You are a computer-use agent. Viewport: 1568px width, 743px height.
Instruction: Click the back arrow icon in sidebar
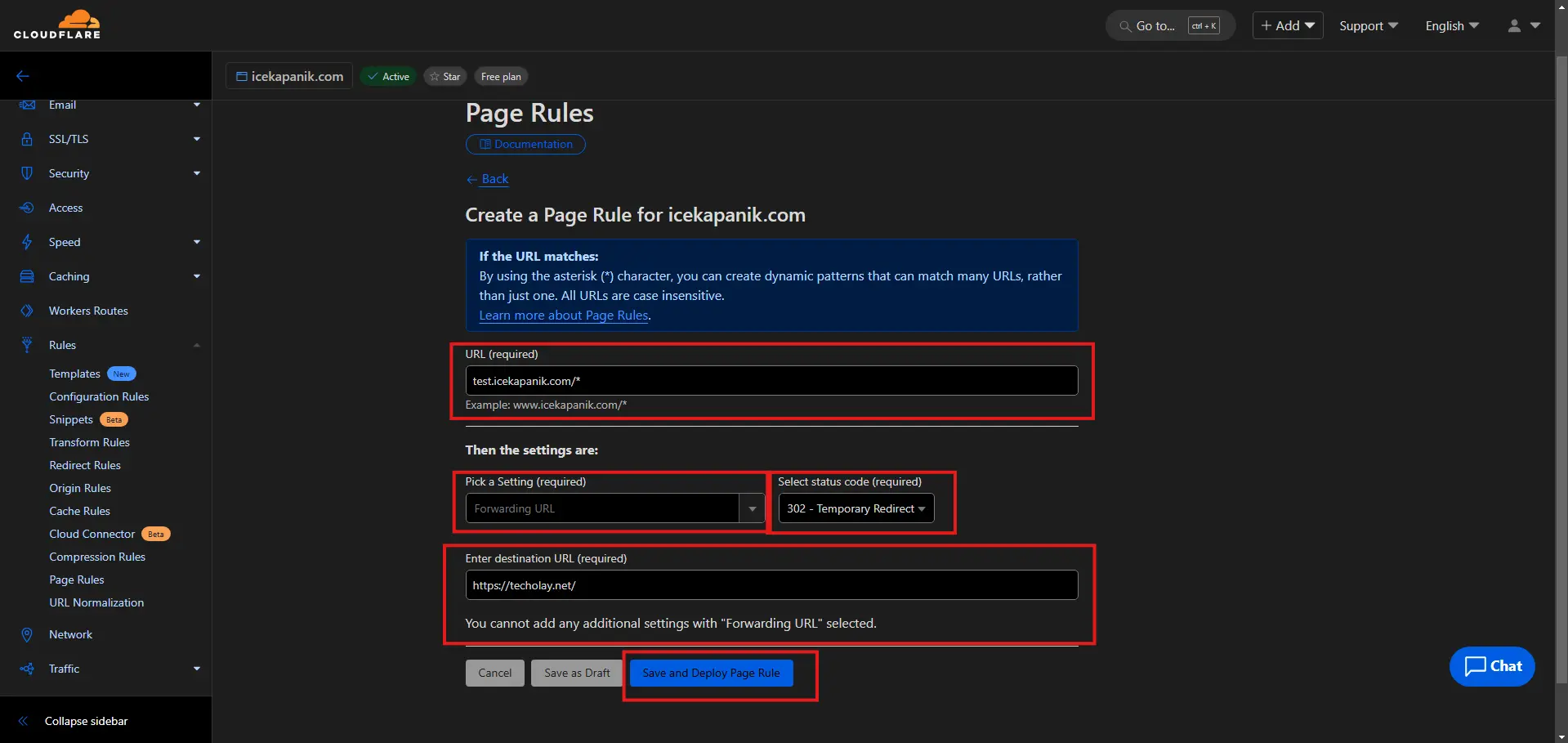click(x=23, y=76)
